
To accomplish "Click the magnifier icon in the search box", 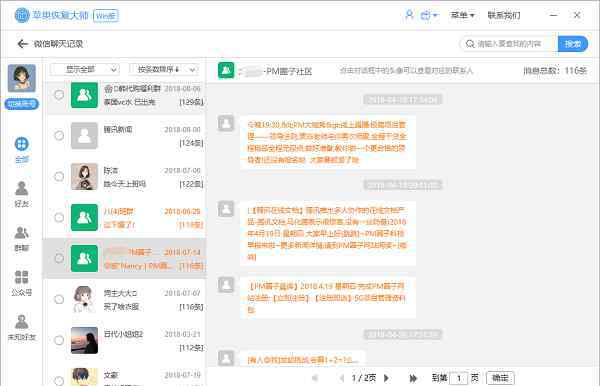I will click(x=470, y=44).
